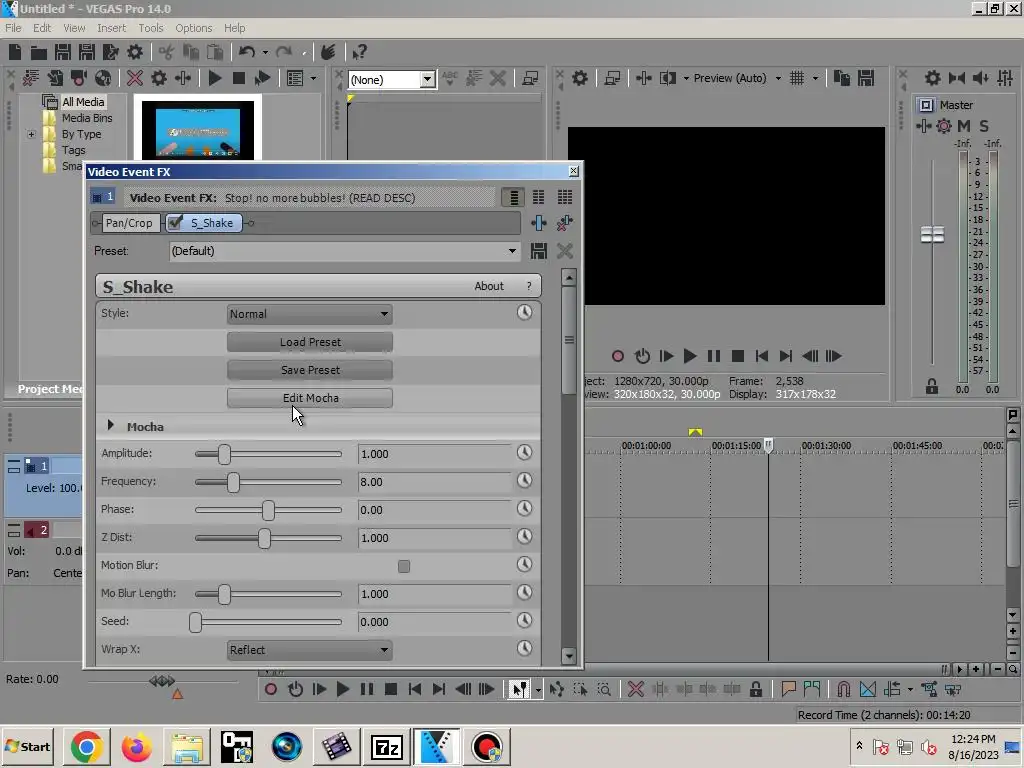Open Project Properties gear in main toolbar
The height and width of the screenshot is (768, 1024).
[135, 52]
